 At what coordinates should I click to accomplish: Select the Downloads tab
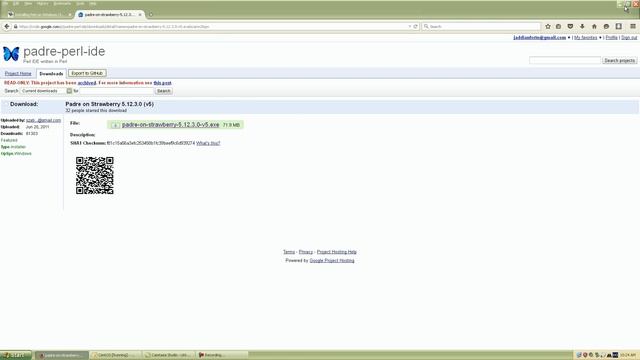(51, 73)
